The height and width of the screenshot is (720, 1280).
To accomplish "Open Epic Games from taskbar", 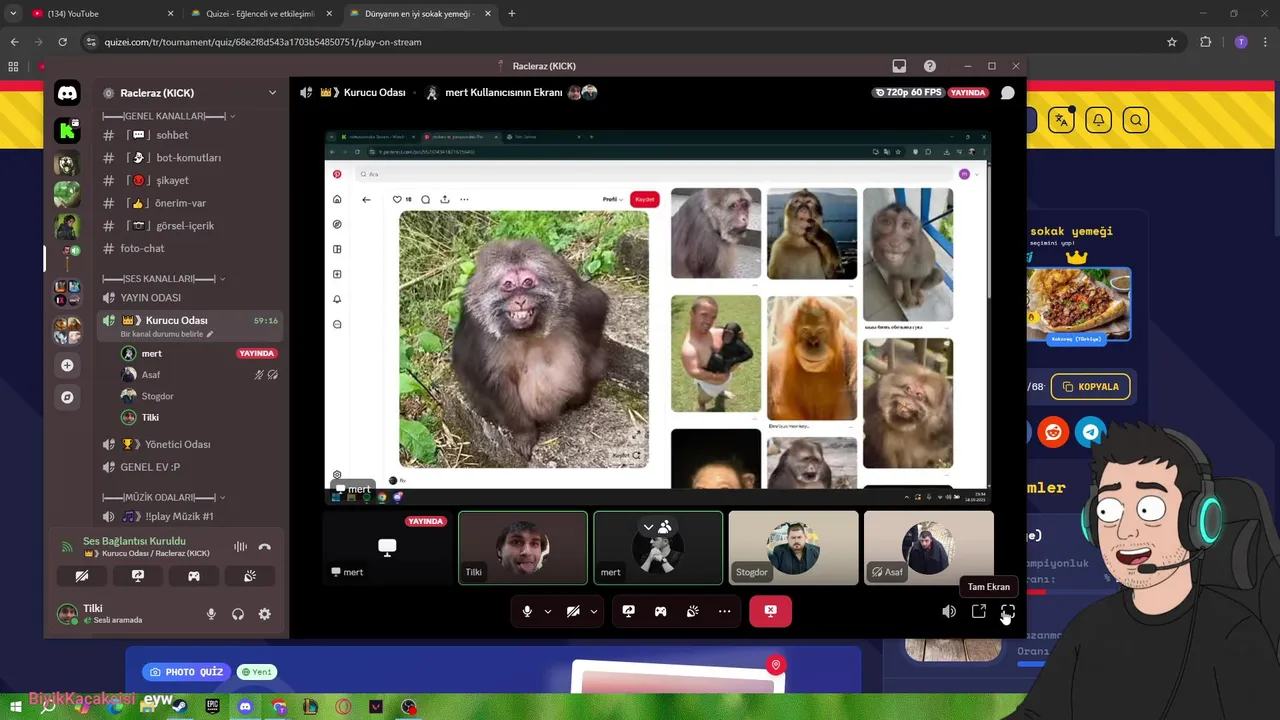I will tap(212, 706).
